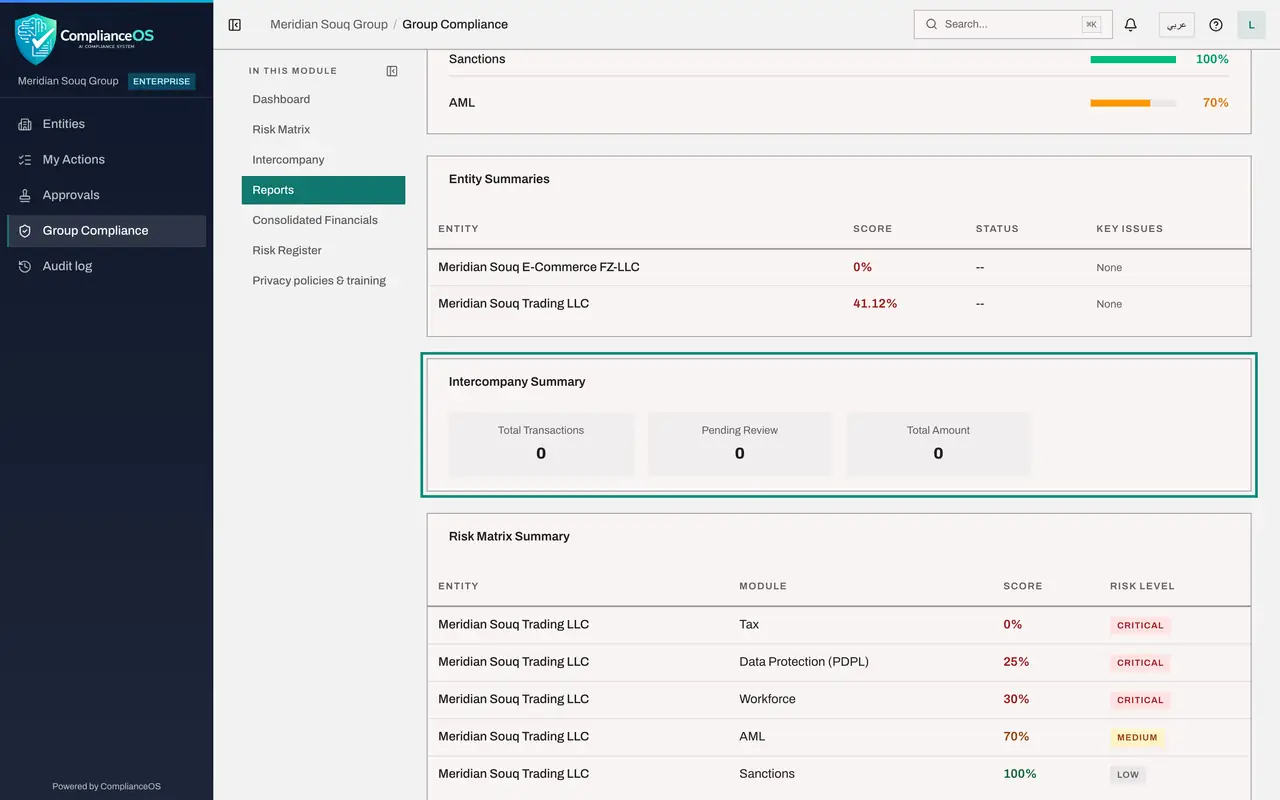The height and width of the screenshot is (800, 1280).
Task: Click the Data Protection (PDPL) module cell
Action: click(x=804, y=662)
